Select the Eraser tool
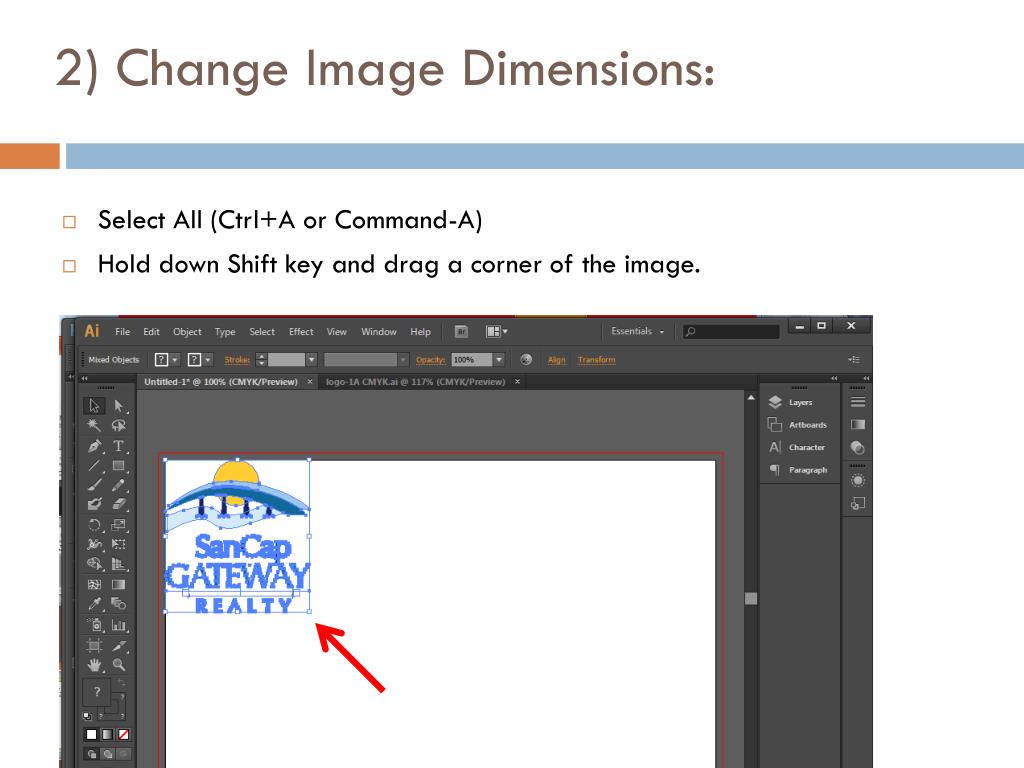 [x=119, y=504]
